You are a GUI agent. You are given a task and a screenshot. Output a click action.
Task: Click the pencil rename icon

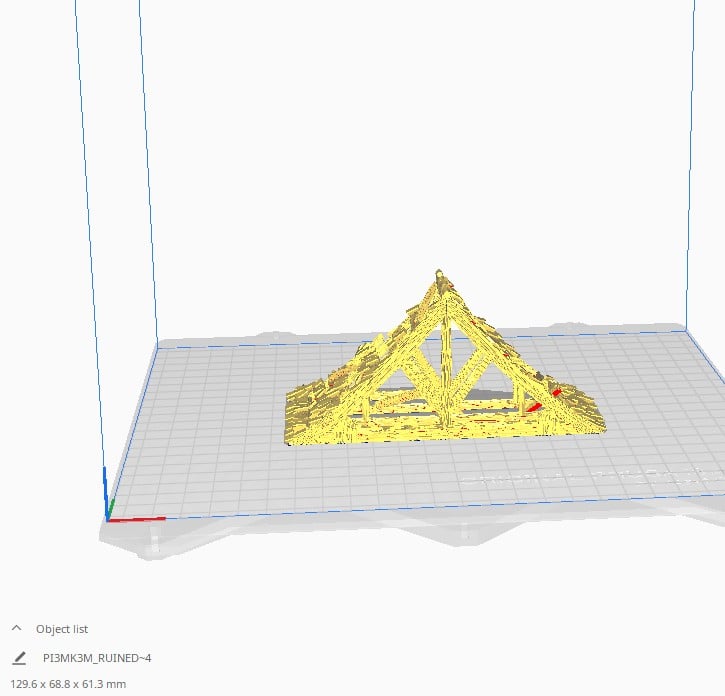pyautogui.click(x=19, y=658)
